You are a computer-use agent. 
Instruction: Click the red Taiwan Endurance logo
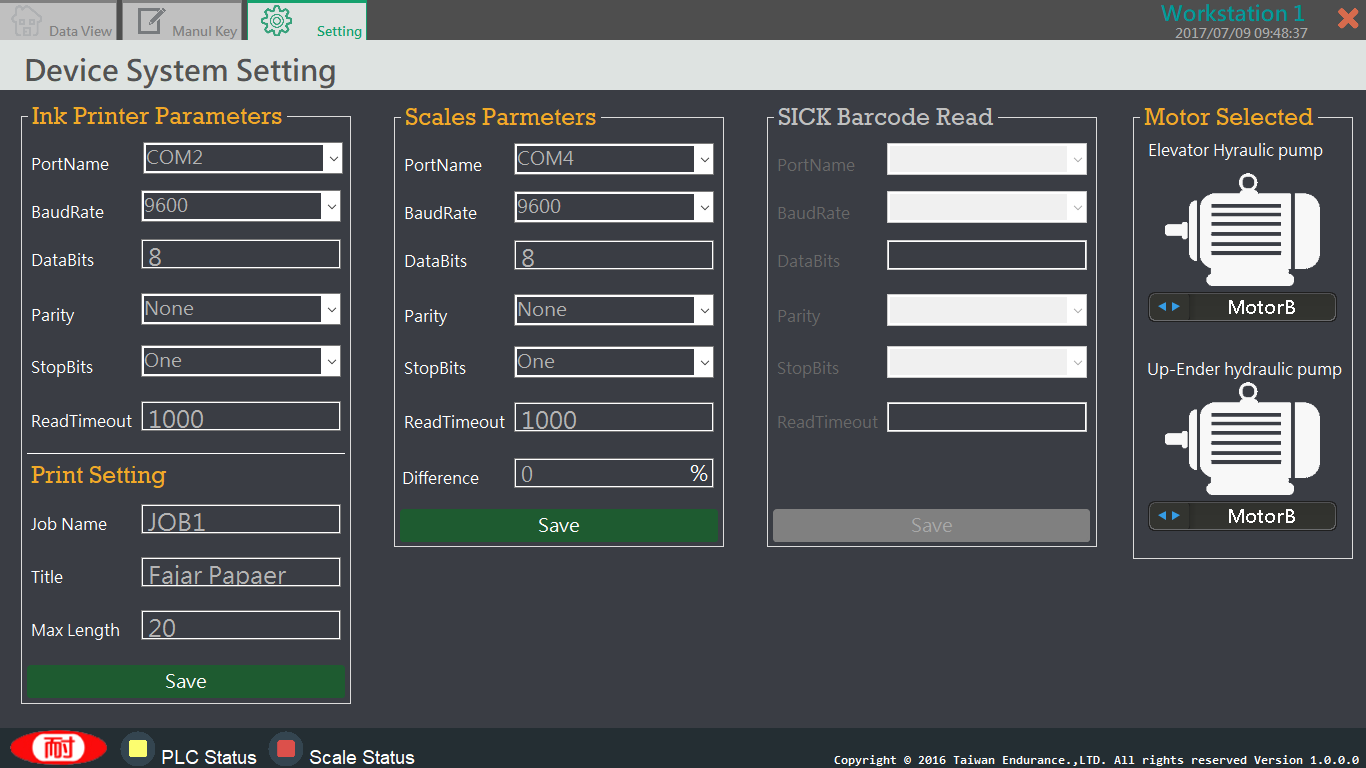coord(58,748)
